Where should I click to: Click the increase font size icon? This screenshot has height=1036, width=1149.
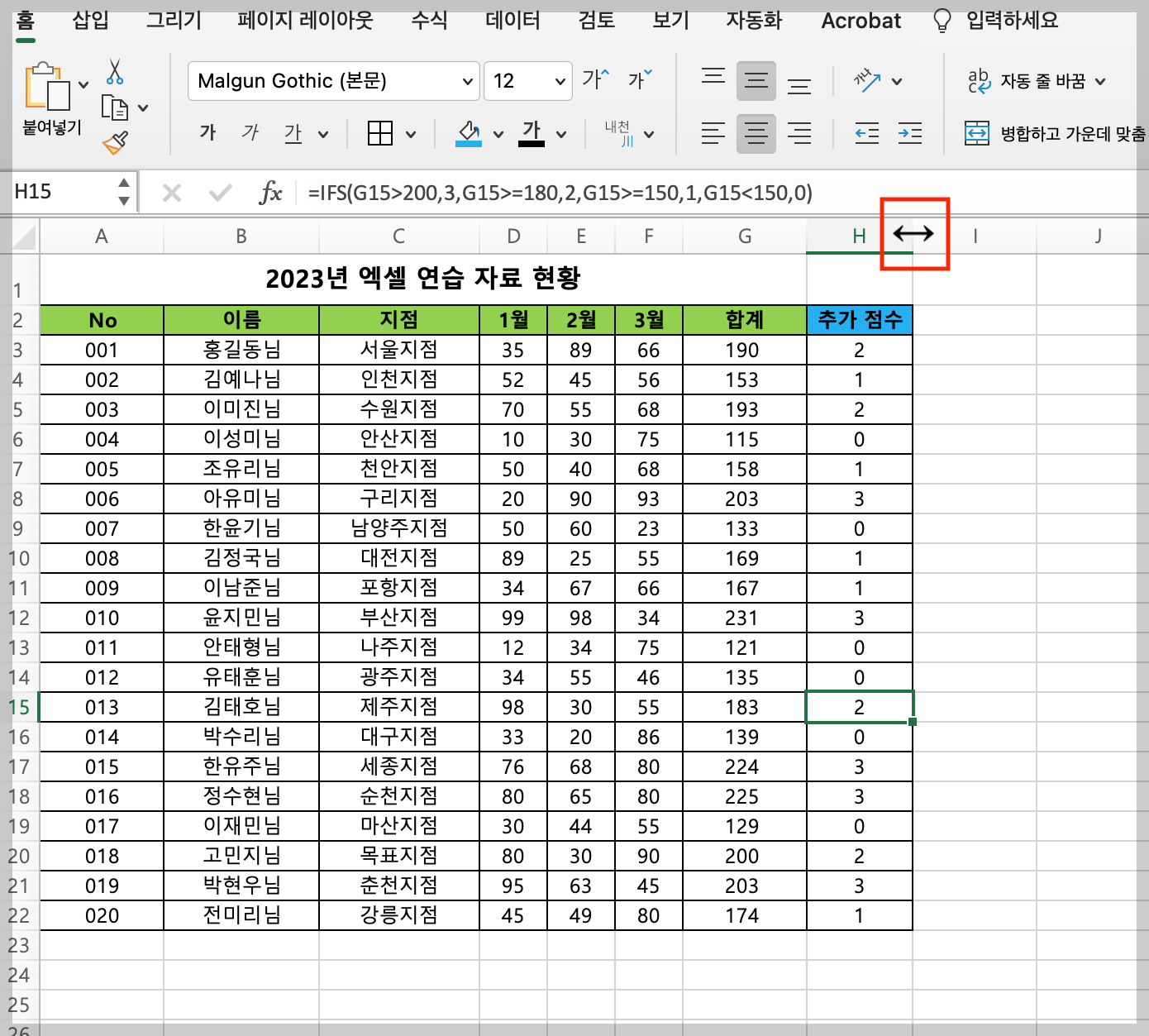click(x=594, y=78)
